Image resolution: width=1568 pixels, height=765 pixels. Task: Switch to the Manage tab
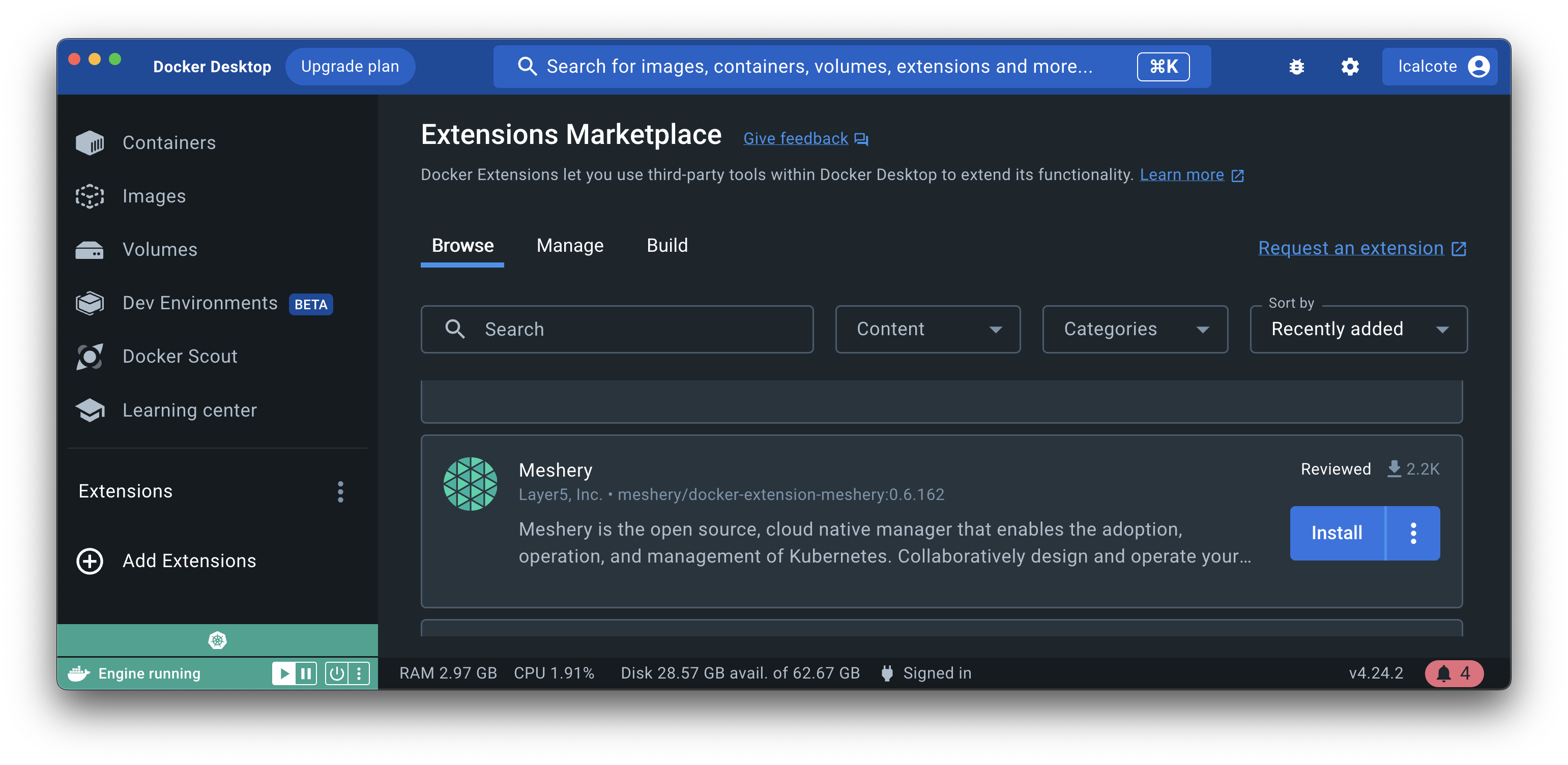click(569, 245)
